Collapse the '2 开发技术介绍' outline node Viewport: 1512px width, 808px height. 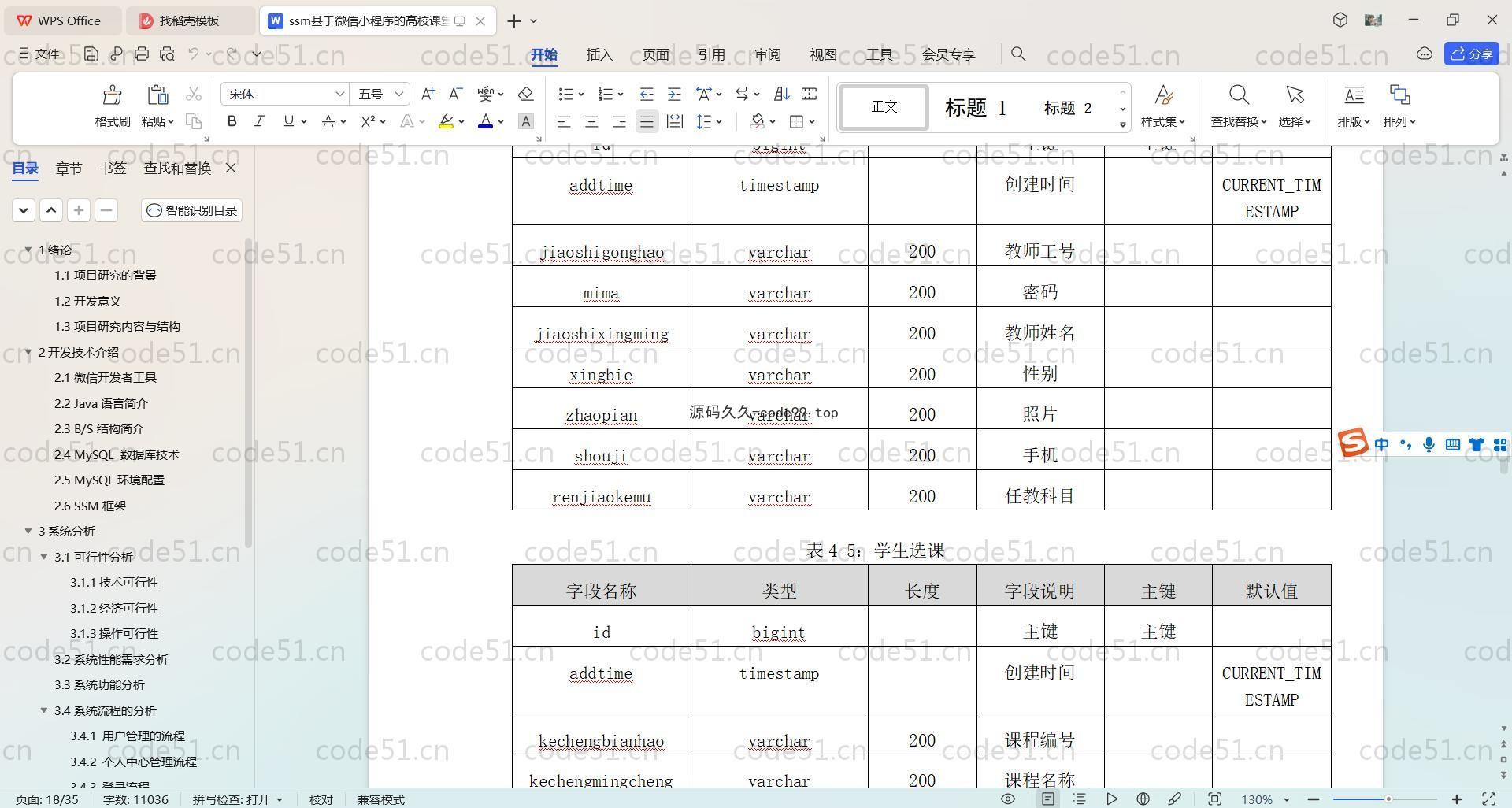[28, 352]
